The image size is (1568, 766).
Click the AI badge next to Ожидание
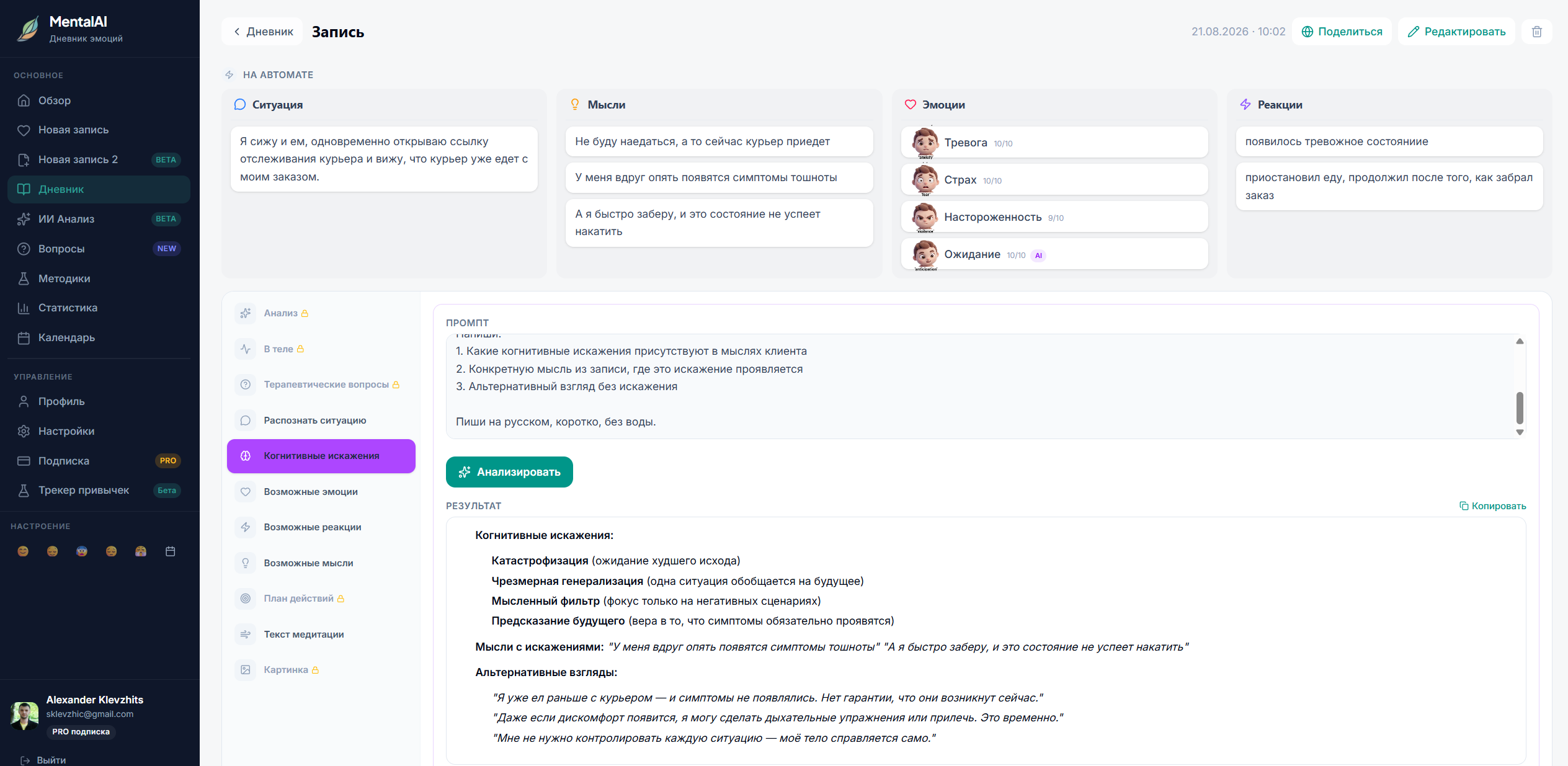pos(1038,256)
